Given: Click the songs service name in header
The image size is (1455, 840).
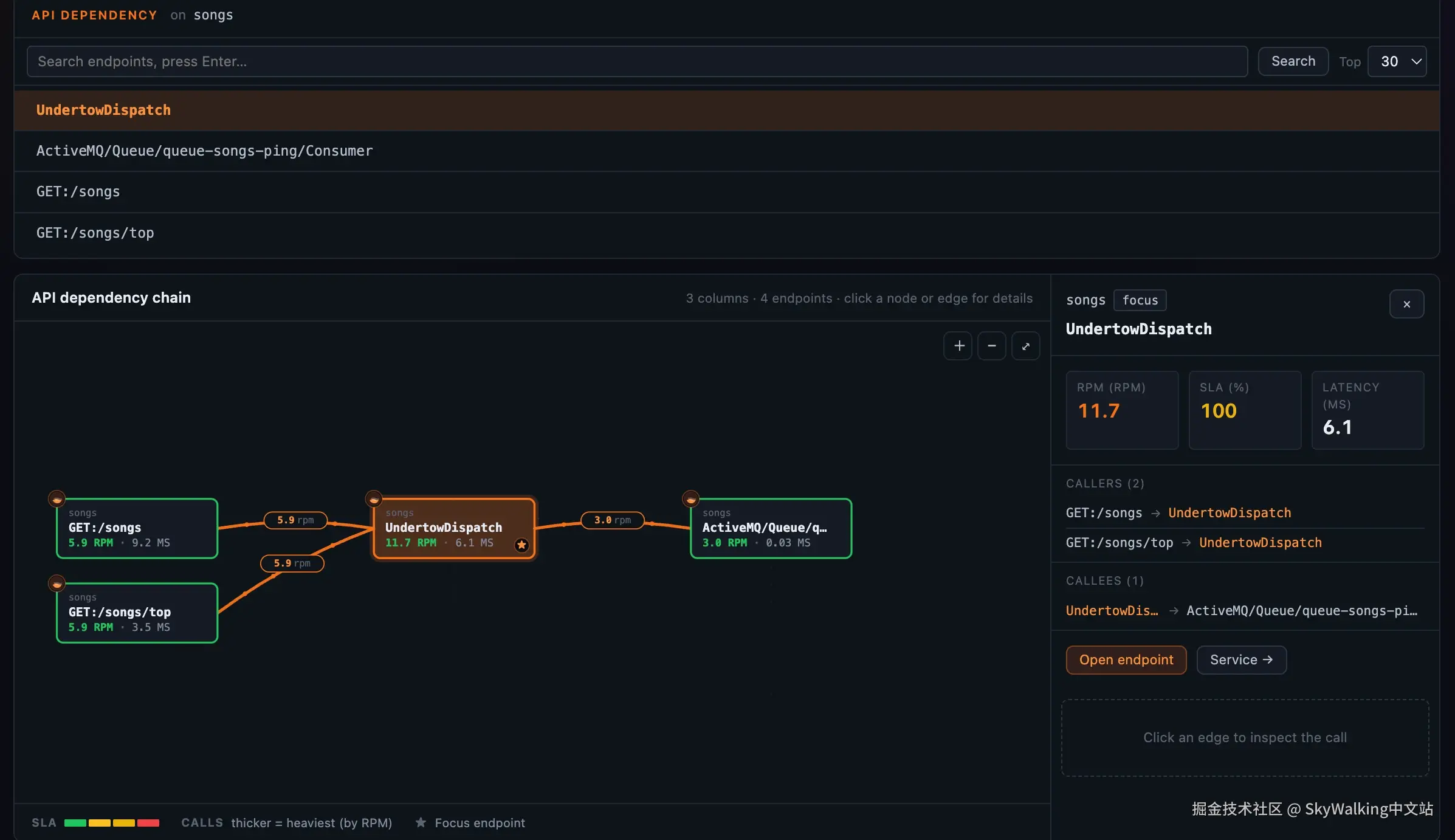Looking at the screenshot, I should (x=213, y=15).
